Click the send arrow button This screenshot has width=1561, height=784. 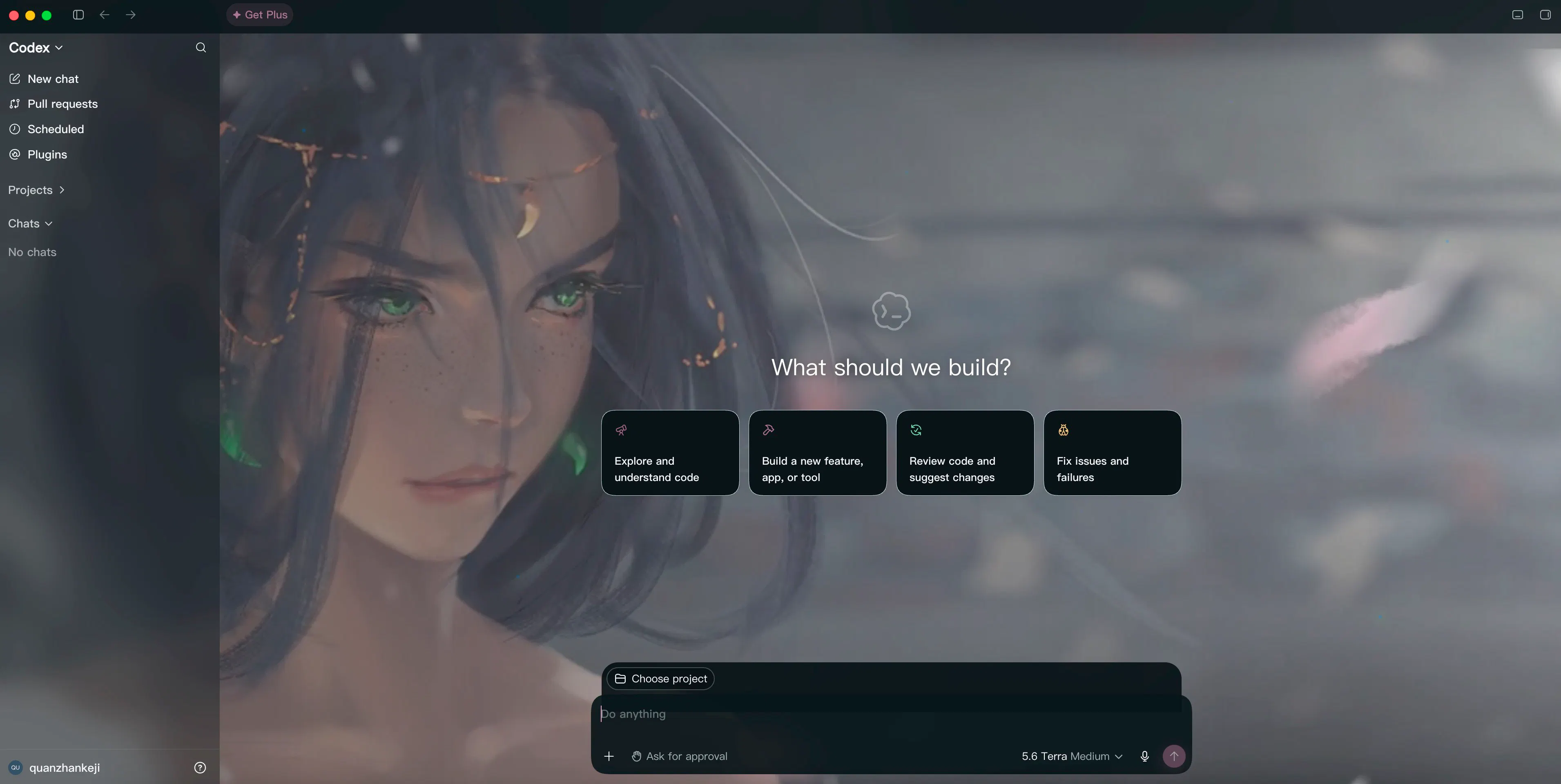click(x=1174, y=756)
